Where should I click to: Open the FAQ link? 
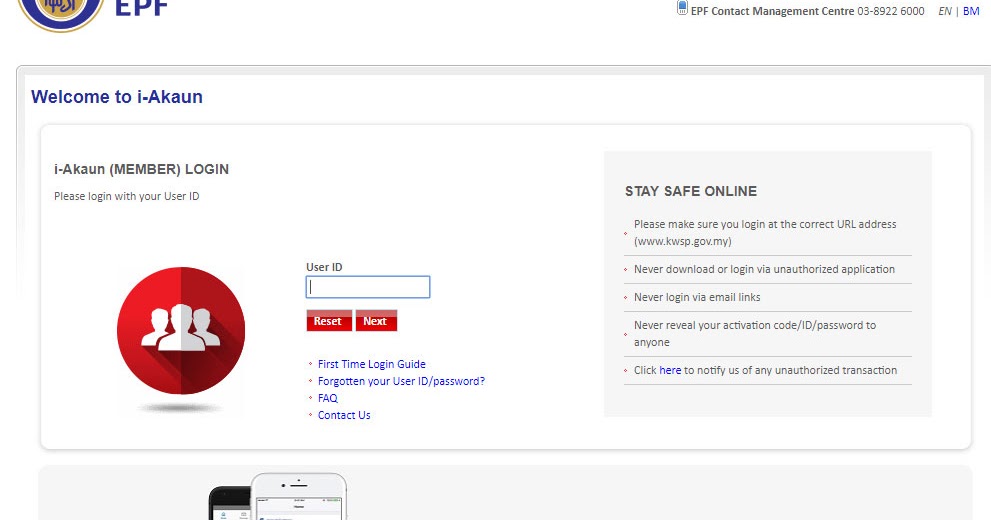327,398
